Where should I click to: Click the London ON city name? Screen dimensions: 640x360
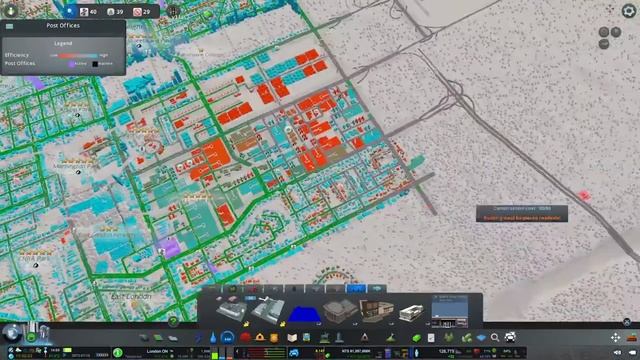157,351
